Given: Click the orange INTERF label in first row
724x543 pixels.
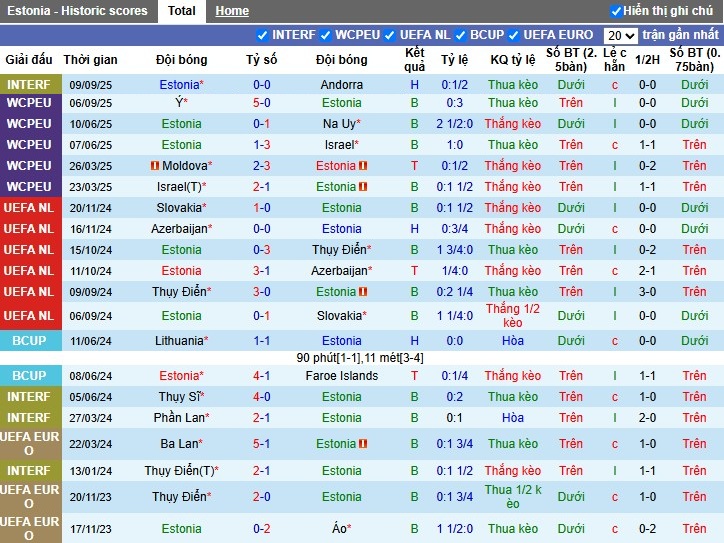Looking at the screenshot, I should (x=29, y=85).
